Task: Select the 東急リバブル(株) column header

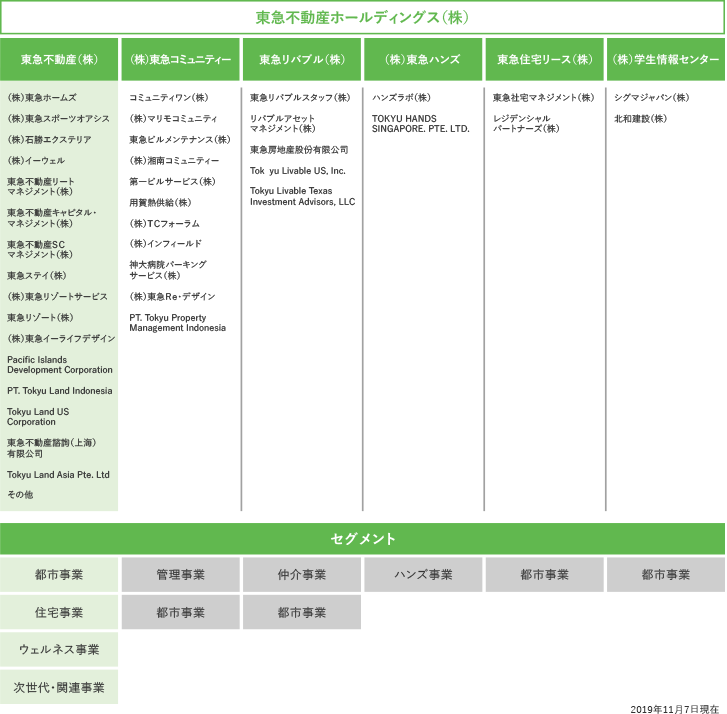Action: (302, 59)
